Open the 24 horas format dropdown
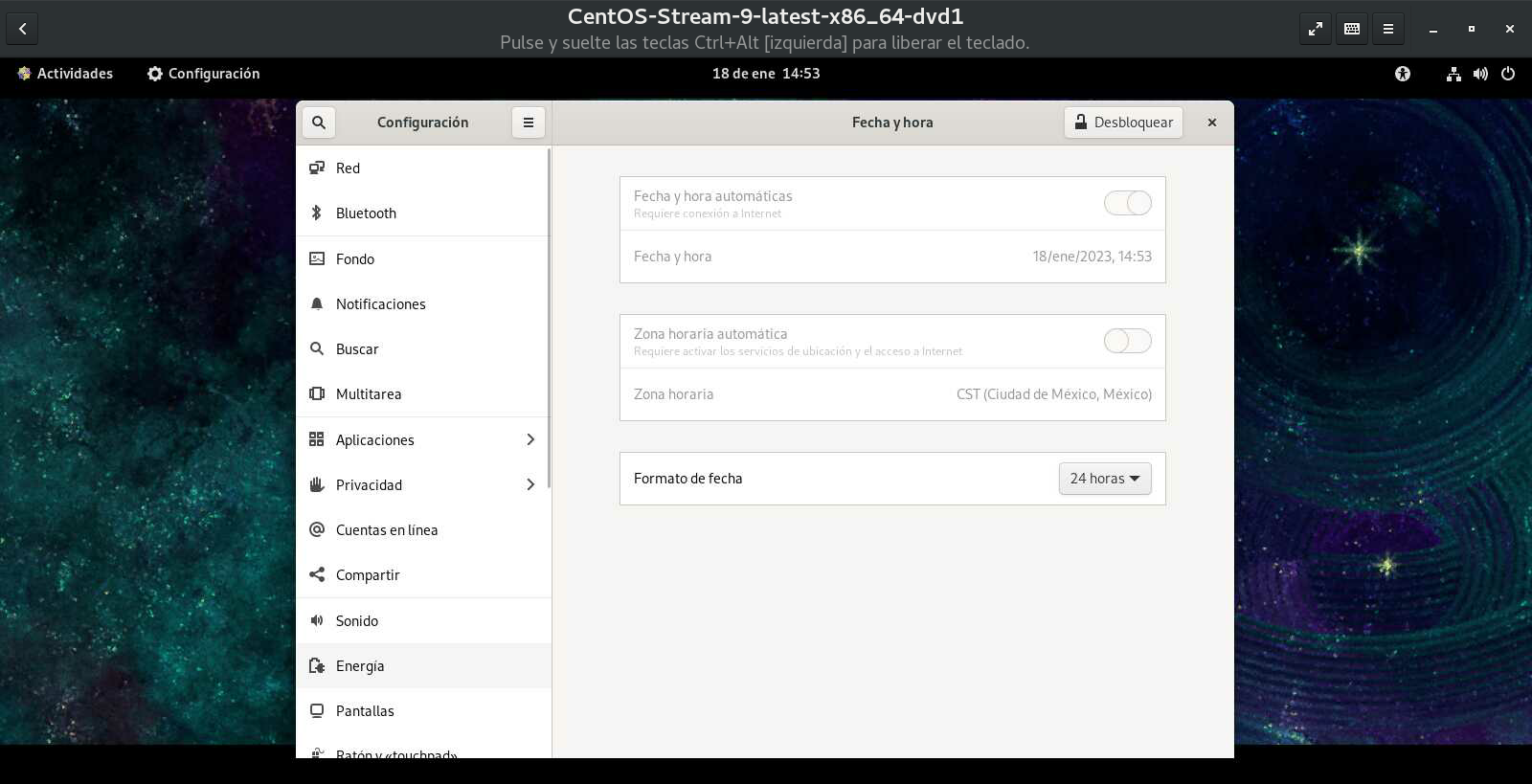The width and height of the screenshot is (1532, 784). [x=1104, y=479]
